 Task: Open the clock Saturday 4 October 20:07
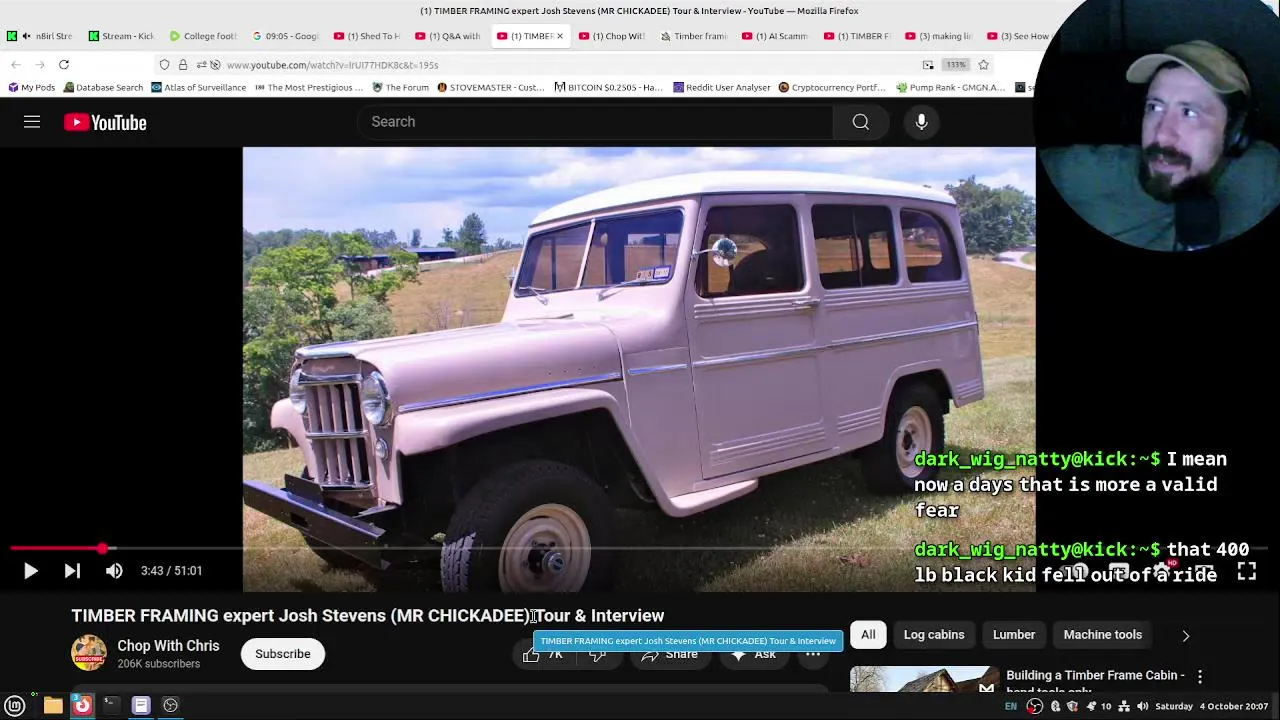(x=1211, y=706)
